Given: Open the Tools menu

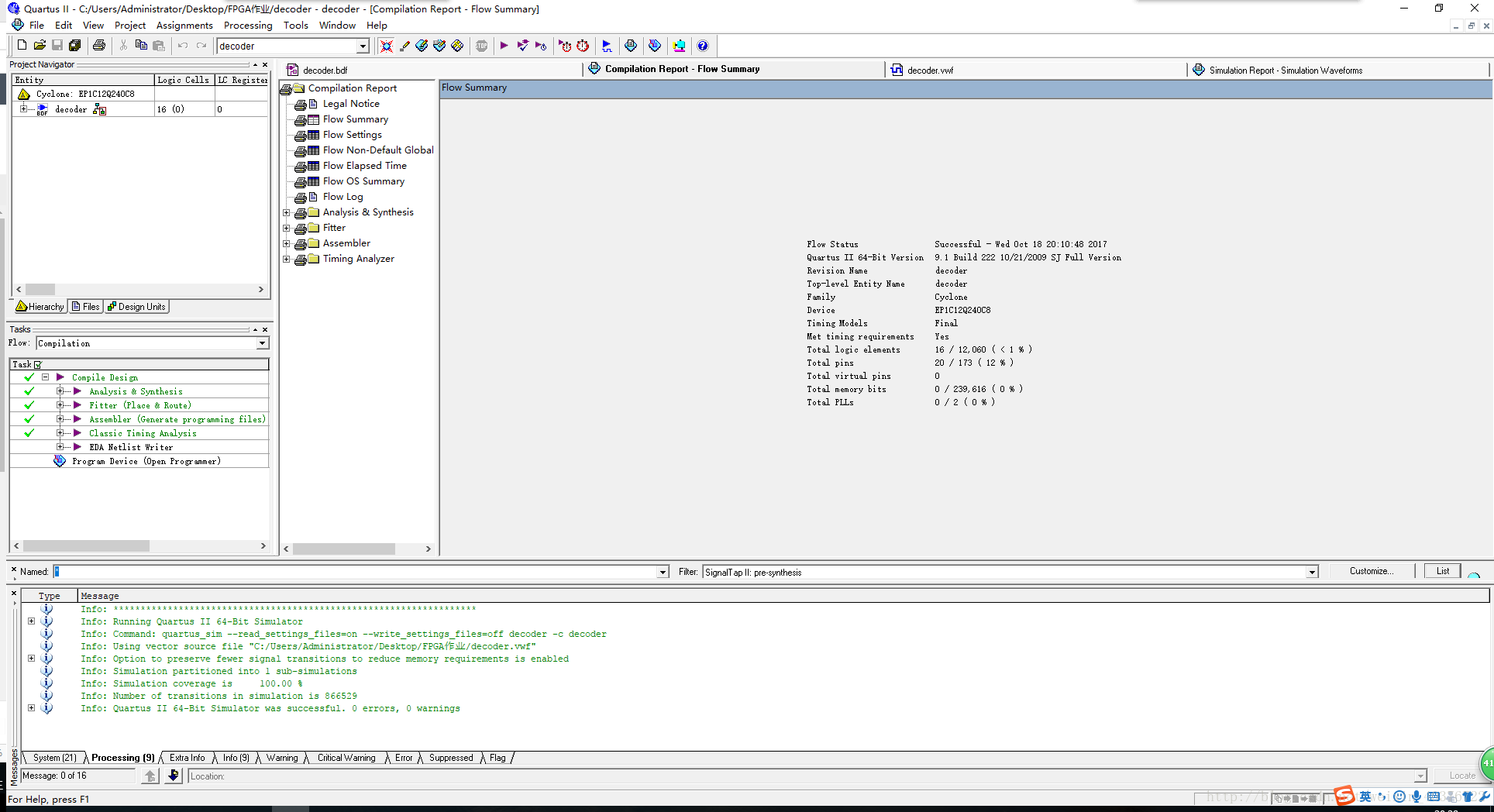Looking at the screenshot, I should coord(296,26).
